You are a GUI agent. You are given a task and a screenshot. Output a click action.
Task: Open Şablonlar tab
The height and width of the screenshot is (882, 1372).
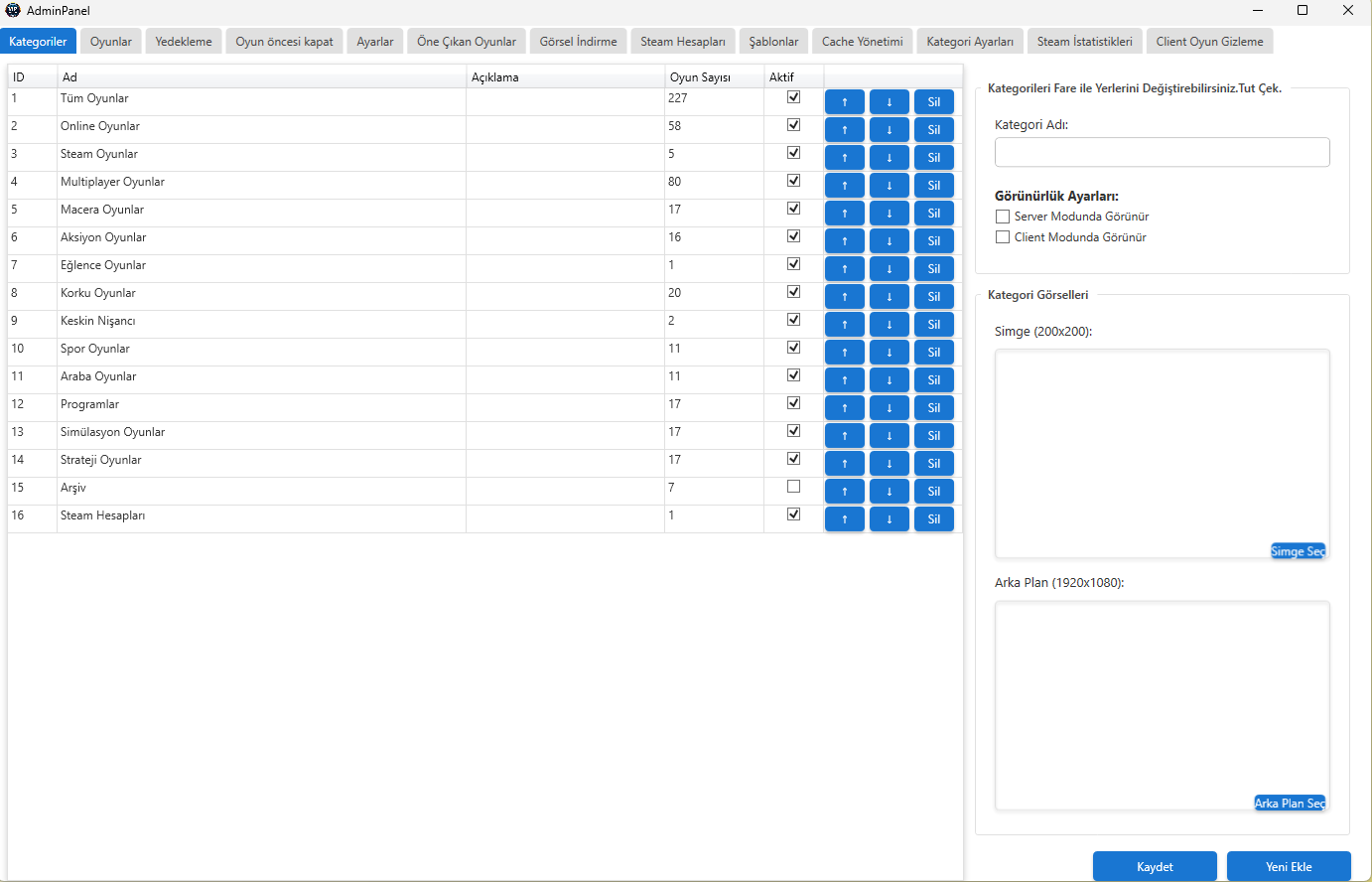click(x=773, y=42)
